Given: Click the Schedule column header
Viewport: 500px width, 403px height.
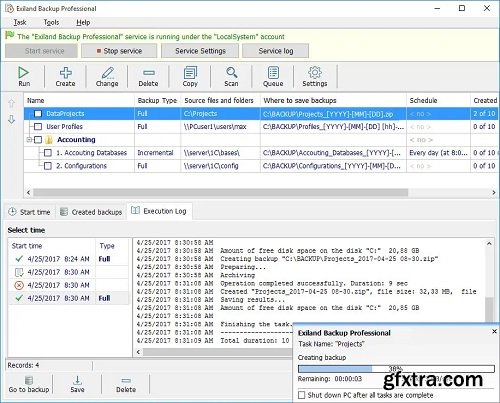Looking at the screenshot, I should (x=438, y=100).
